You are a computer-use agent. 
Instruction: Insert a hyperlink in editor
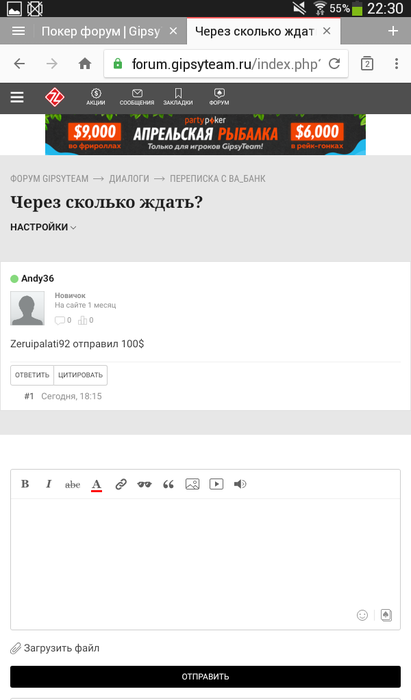point(121,484)
